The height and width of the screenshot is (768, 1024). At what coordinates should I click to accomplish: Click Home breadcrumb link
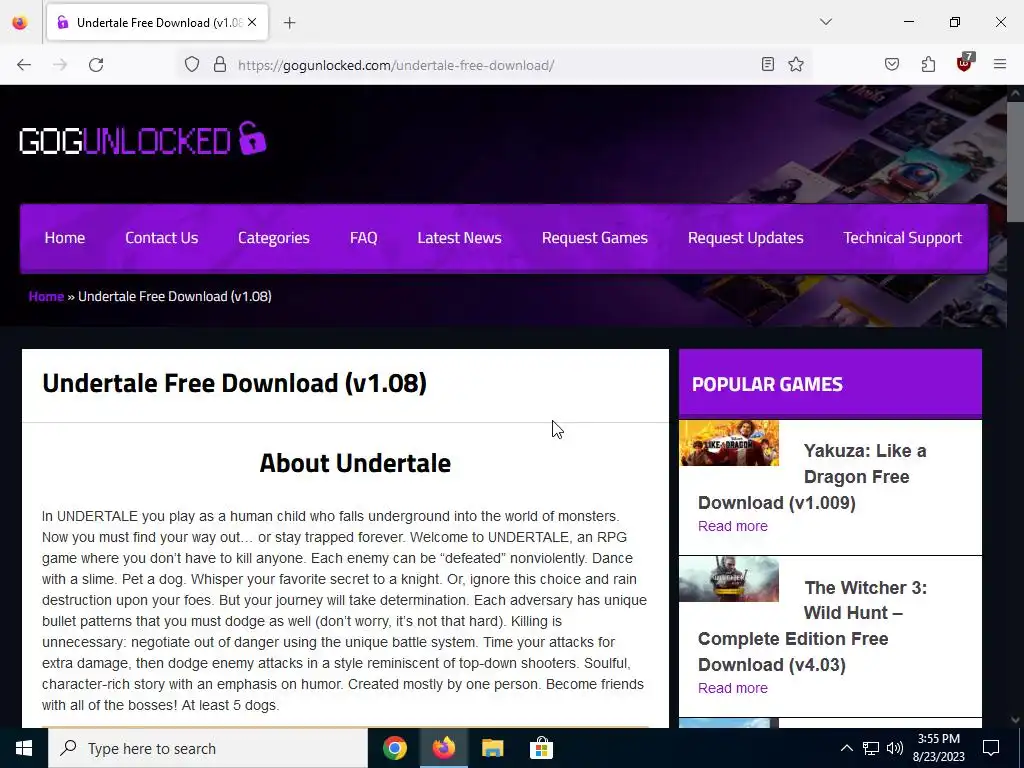point(46,296)
